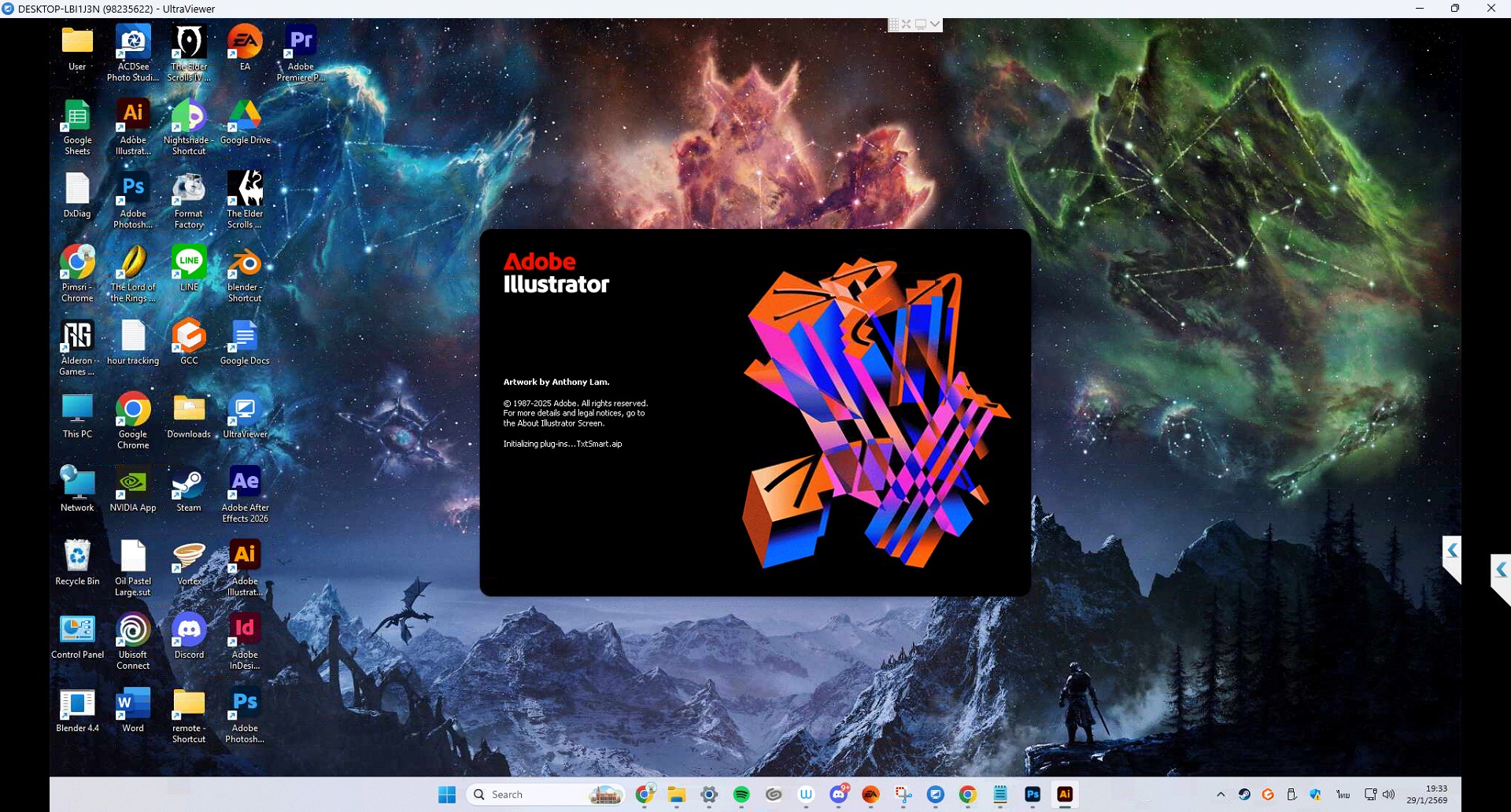
Task: Select the NVIDIA App desktop icon
Action: (x=133, y=489)
